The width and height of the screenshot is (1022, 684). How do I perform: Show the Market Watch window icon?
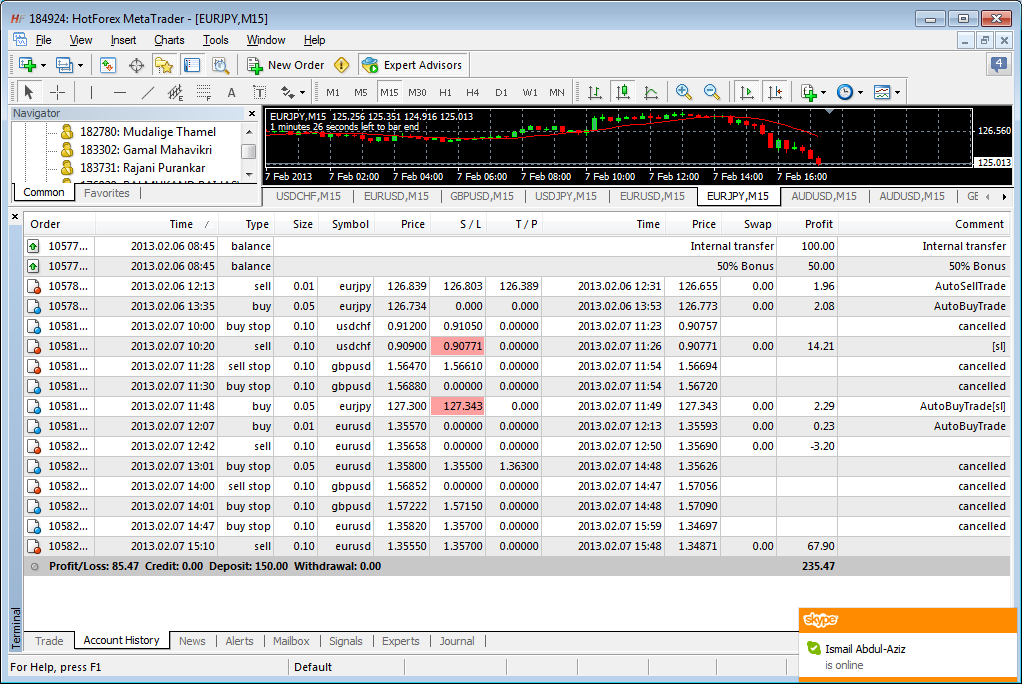pyautogui.click(x=108, y=65)
